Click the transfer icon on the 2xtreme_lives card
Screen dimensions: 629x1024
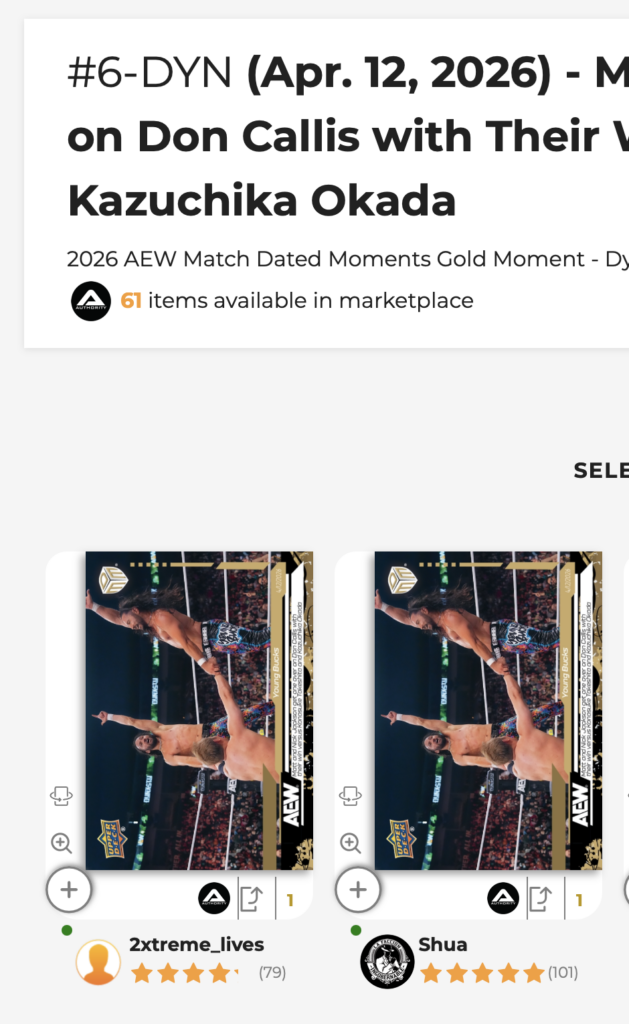(x=252, y=899)
